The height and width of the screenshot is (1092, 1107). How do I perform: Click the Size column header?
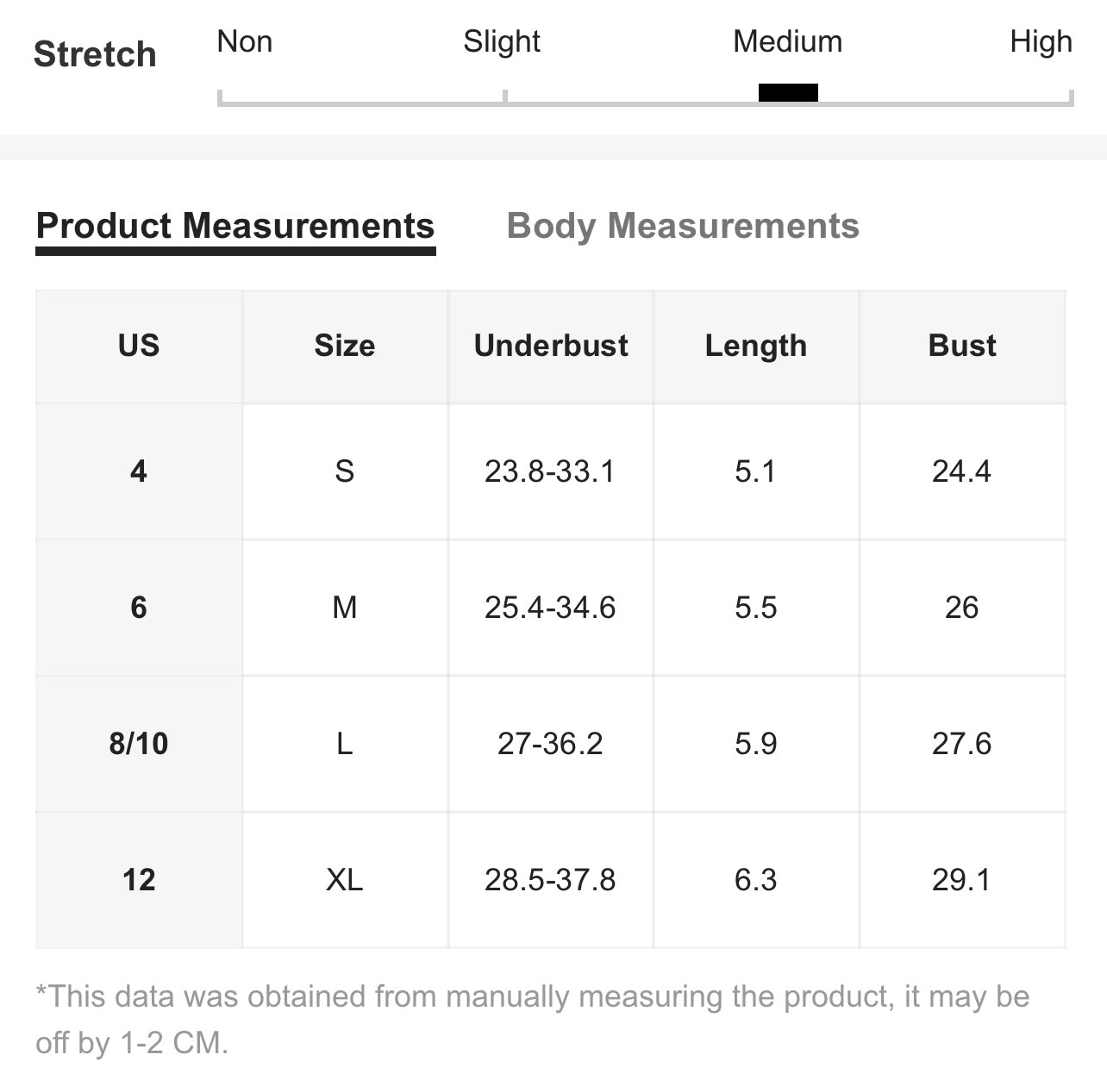point(345,346)
